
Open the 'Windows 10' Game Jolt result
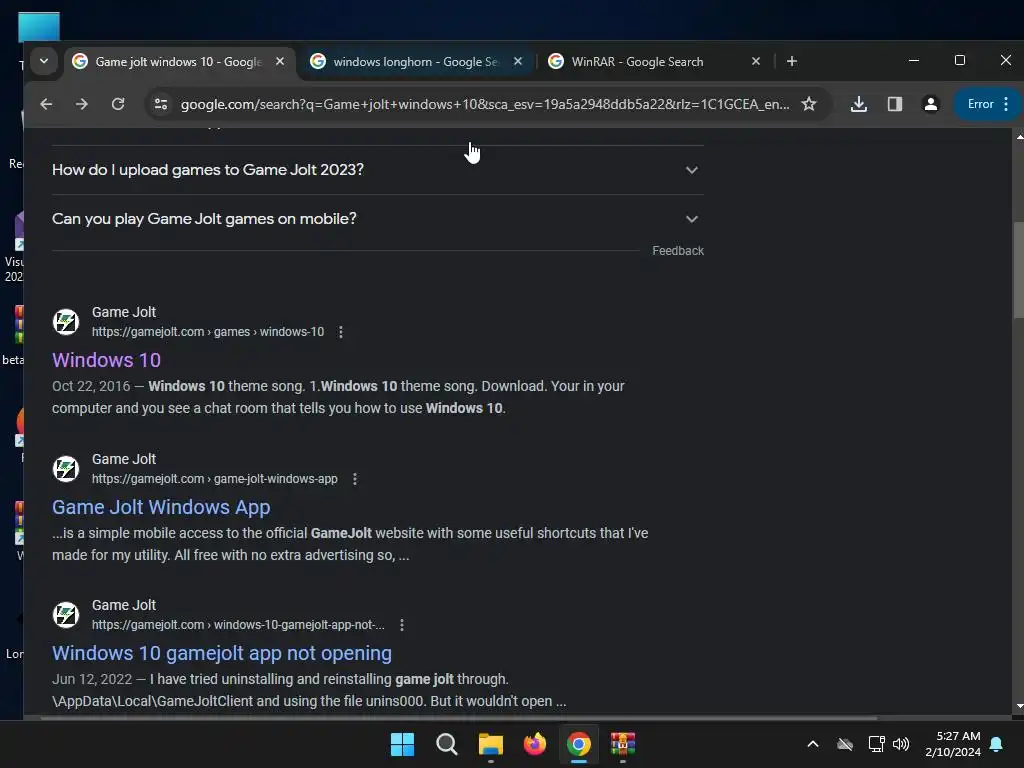tap(106, 360)
